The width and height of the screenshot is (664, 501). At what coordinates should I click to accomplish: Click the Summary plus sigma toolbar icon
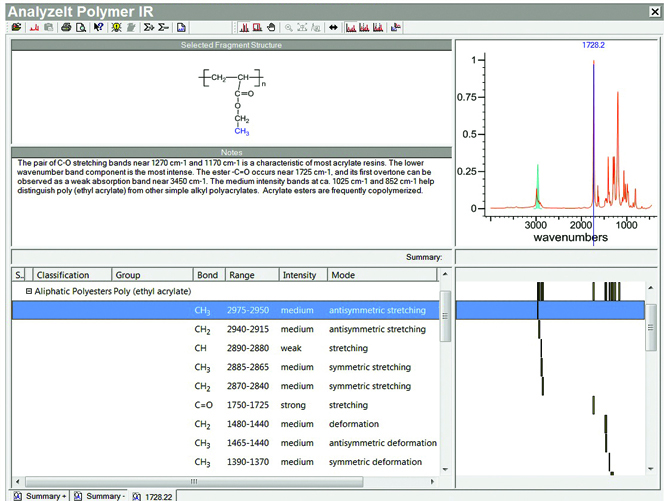(x=147, y=27)
